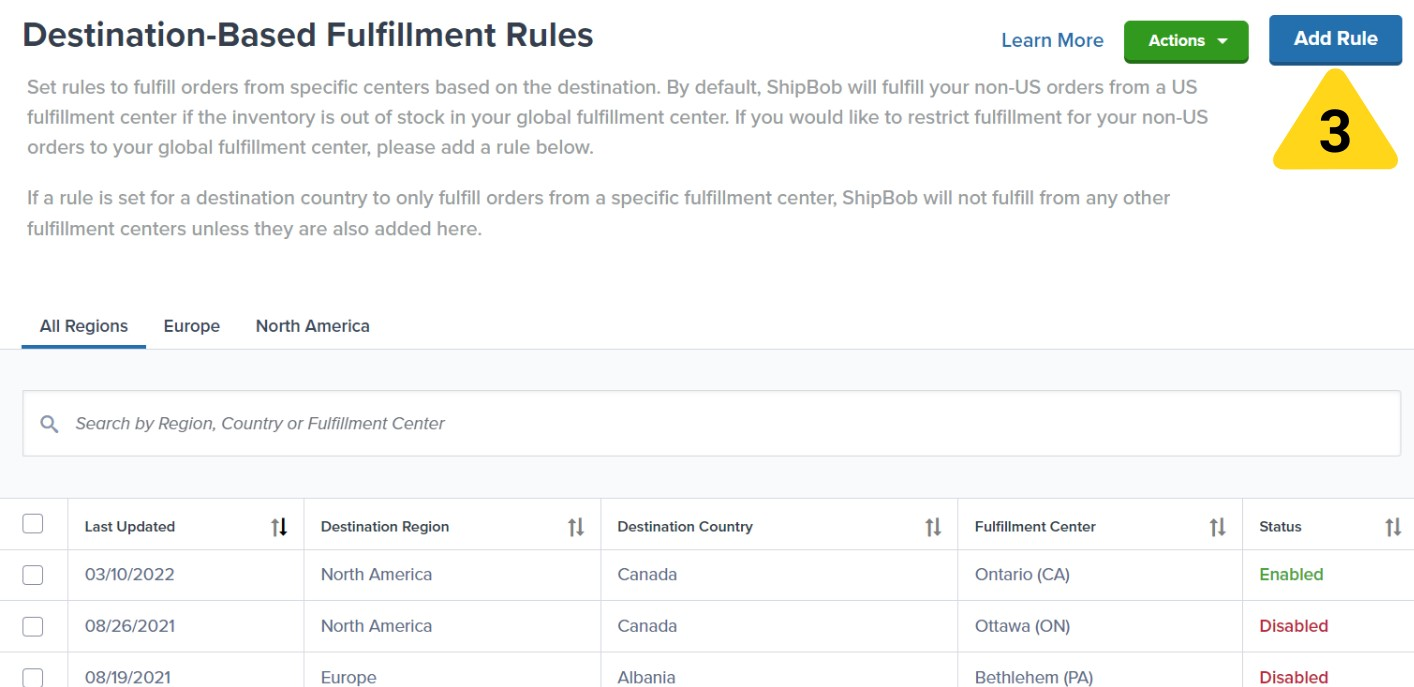Open the Learn More link
The height and width of the screenshot is (687, 1414).
pyautogui.click(x=1052, y=40)
